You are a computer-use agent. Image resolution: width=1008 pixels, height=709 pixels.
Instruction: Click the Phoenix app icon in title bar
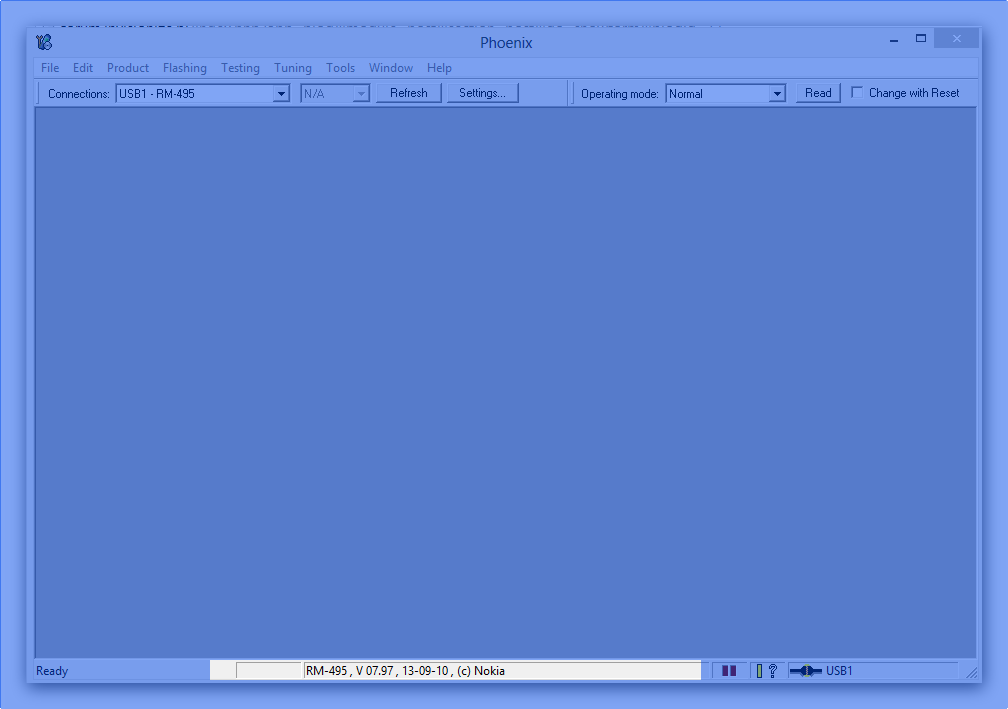tap(44, 42)
